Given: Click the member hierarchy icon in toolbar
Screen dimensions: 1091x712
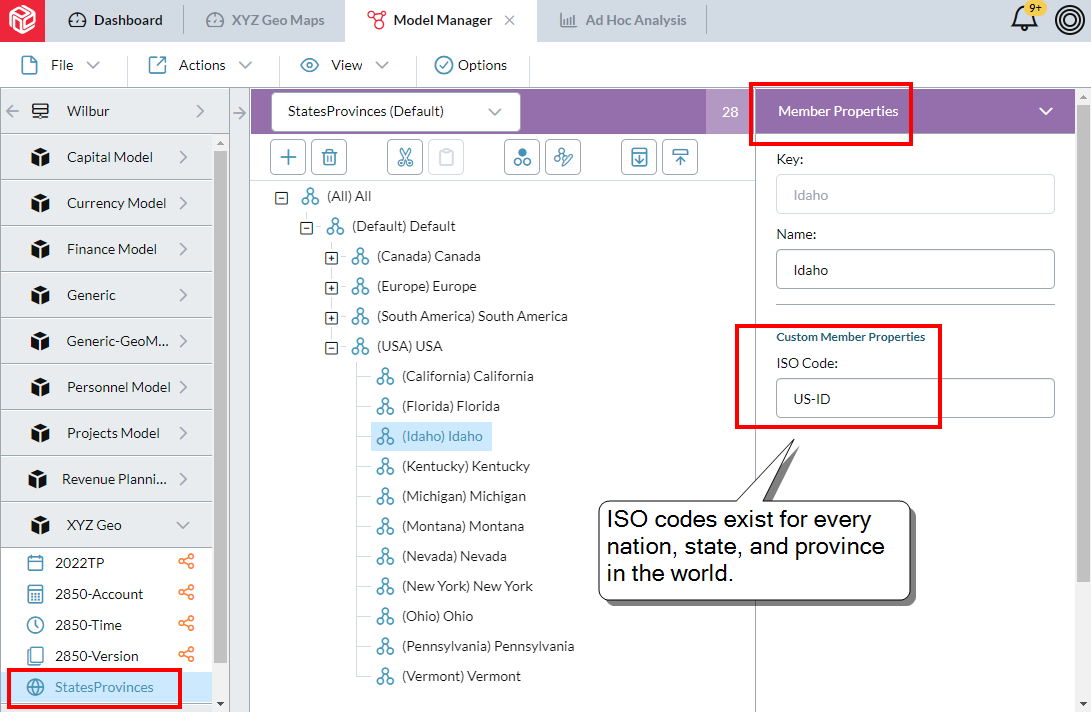Looking at the screenshot, I should [522, 157].
